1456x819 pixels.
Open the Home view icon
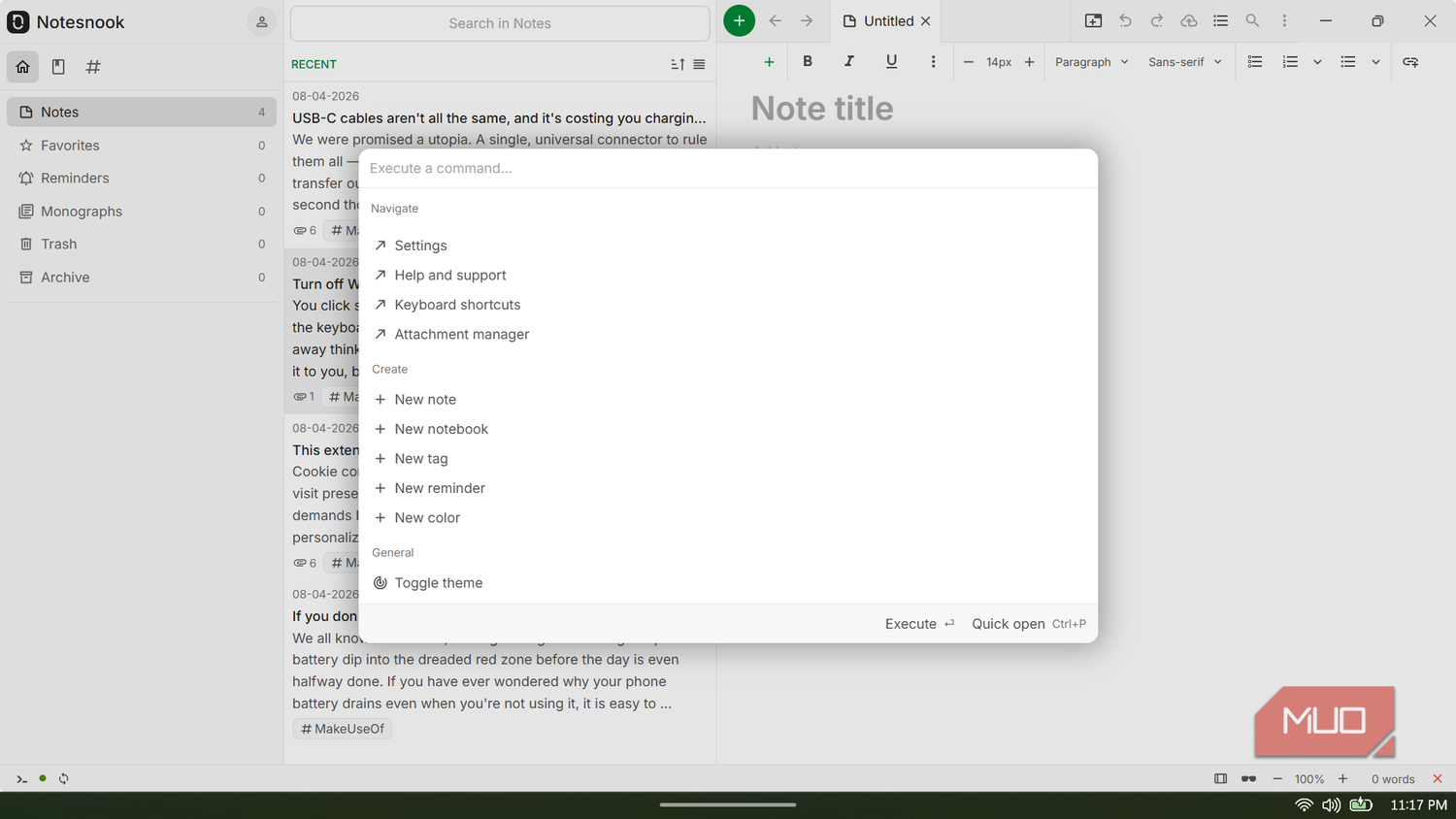(x=23, y=67)
